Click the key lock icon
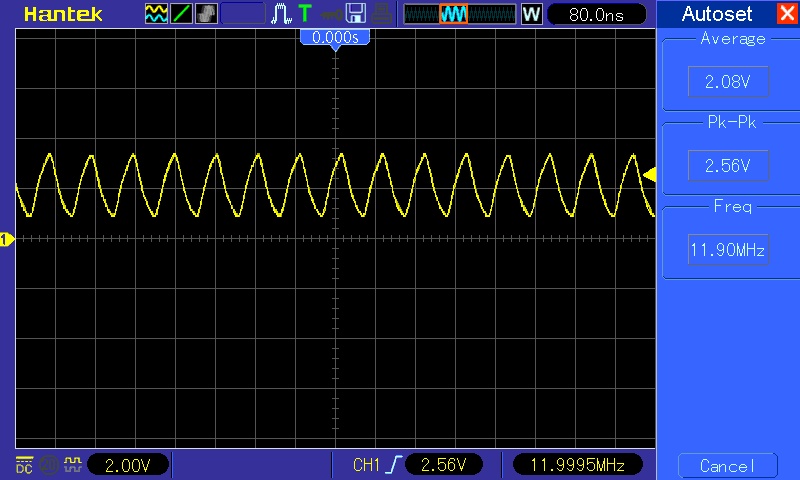The width and height of the screenshot is (800, 480). tap(331, 15)
